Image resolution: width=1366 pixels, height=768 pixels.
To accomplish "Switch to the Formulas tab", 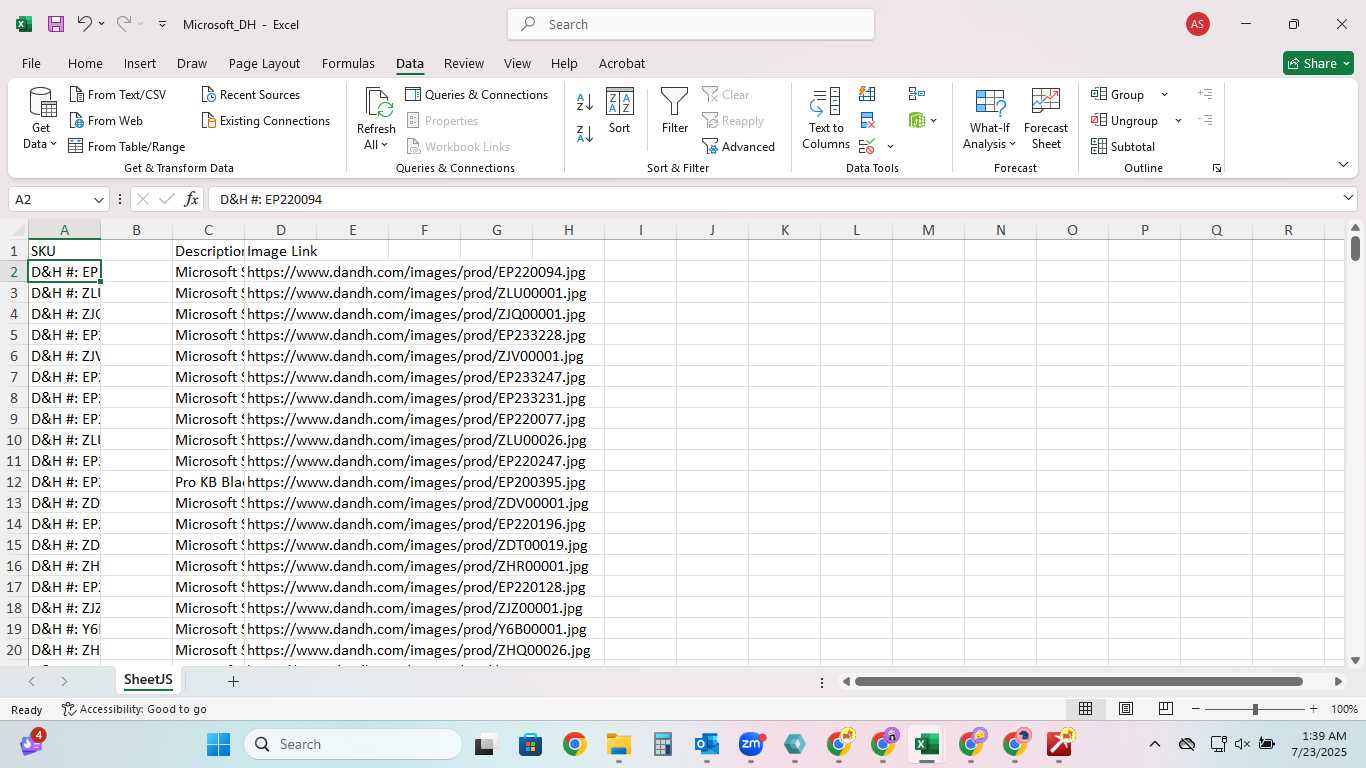I will click(x=348, y=63).
